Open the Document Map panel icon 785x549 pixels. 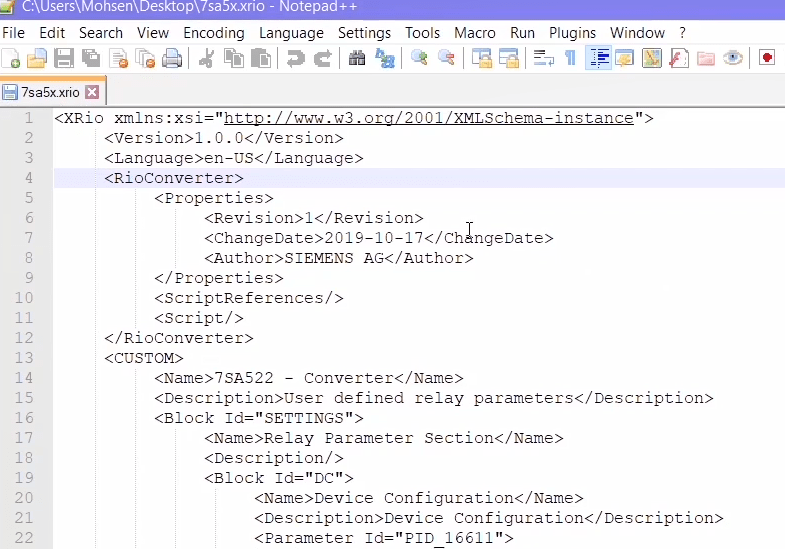pos(652,59)
